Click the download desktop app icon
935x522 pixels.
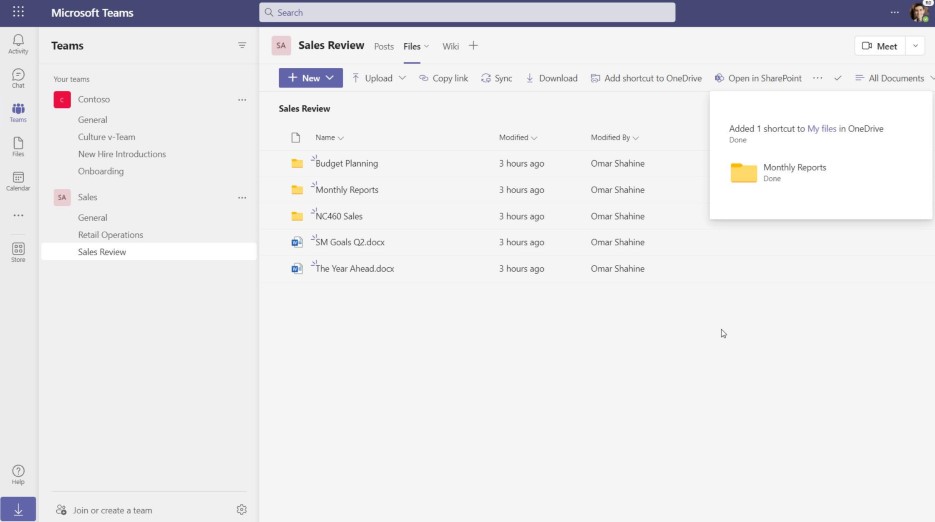pyautogui.click(x=18, y=509)
